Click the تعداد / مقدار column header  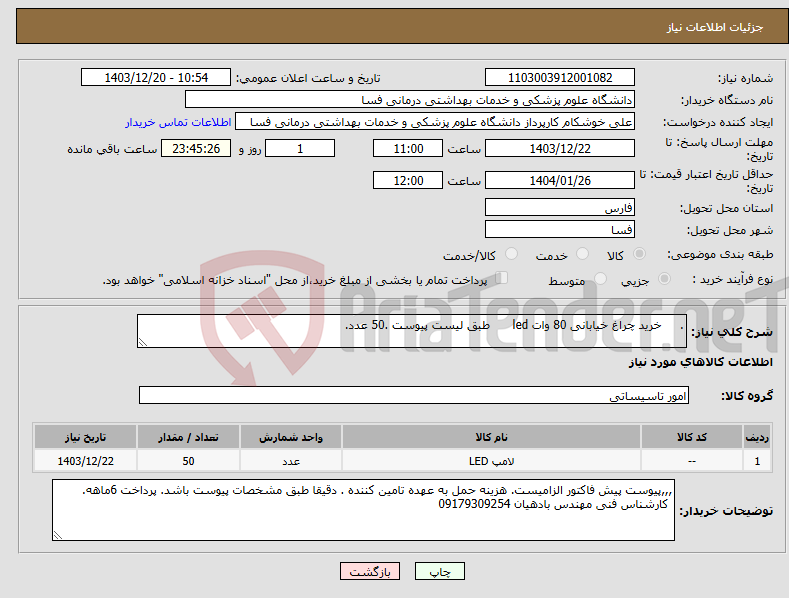click(188, 437)
